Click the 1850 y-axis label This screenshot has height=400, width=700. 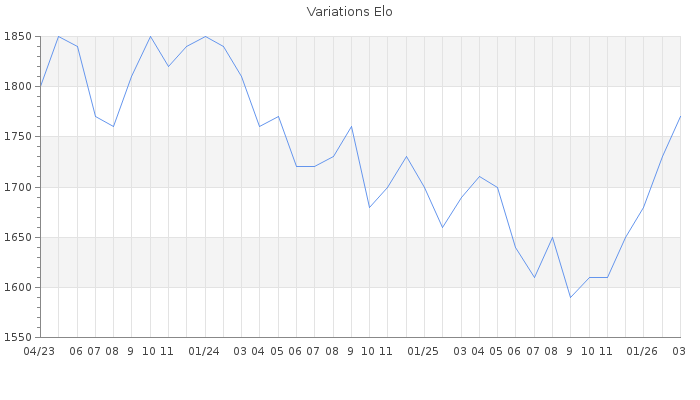18,36
